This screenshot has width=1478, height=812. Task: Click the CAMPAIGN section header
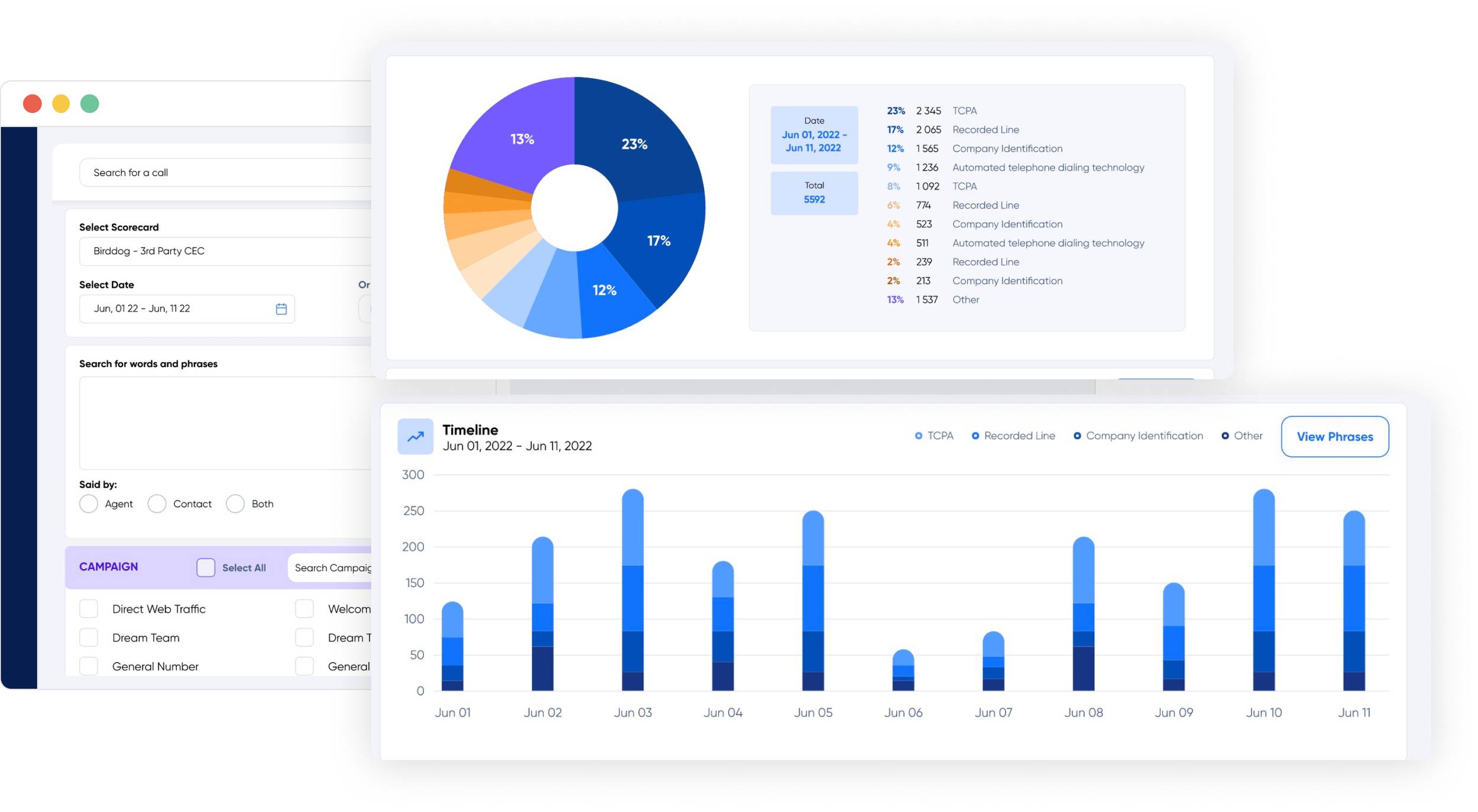(x=109, y=567)
